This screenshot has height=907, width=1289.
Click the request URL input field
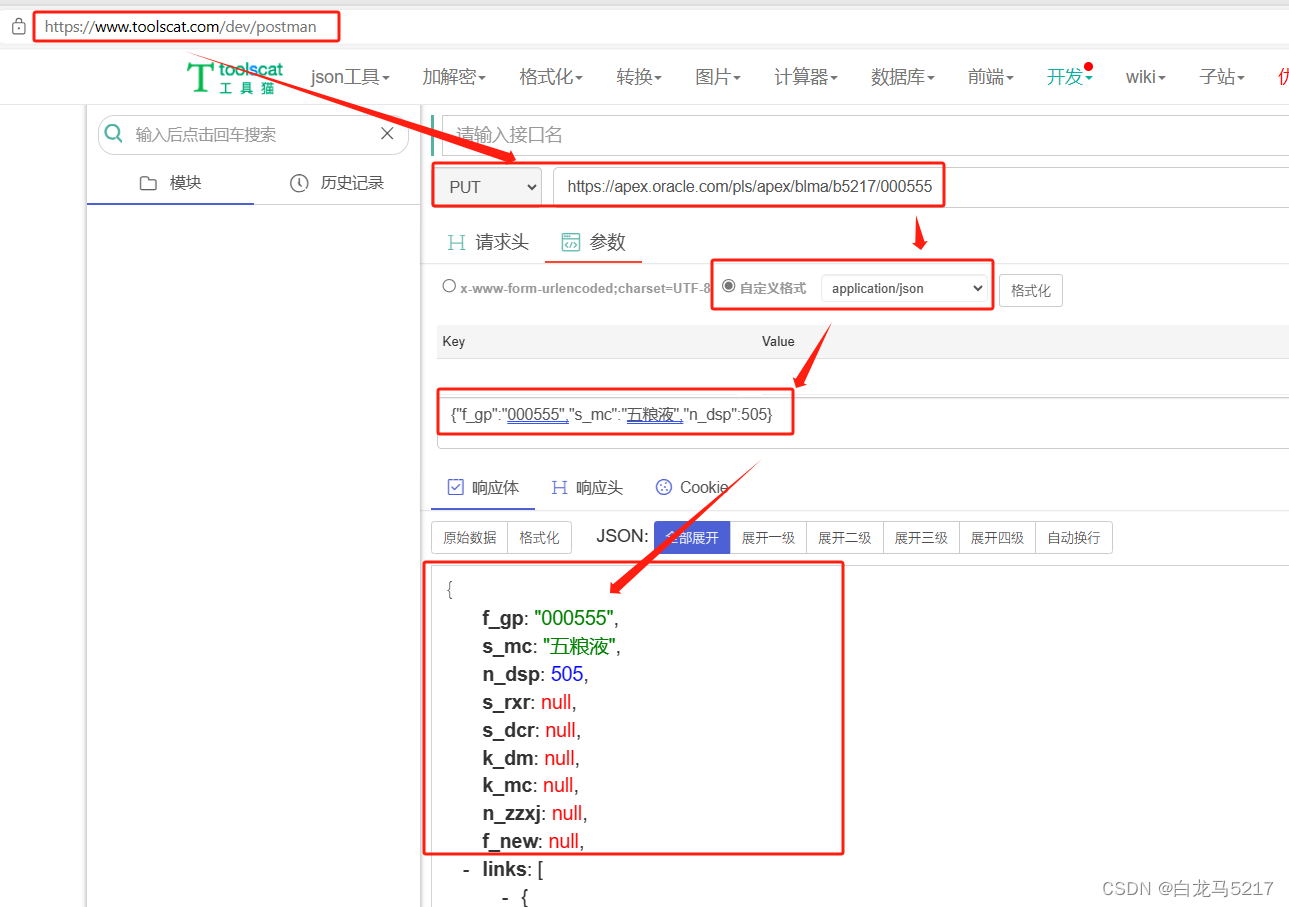pyautogui.click(x=921, y=186)
